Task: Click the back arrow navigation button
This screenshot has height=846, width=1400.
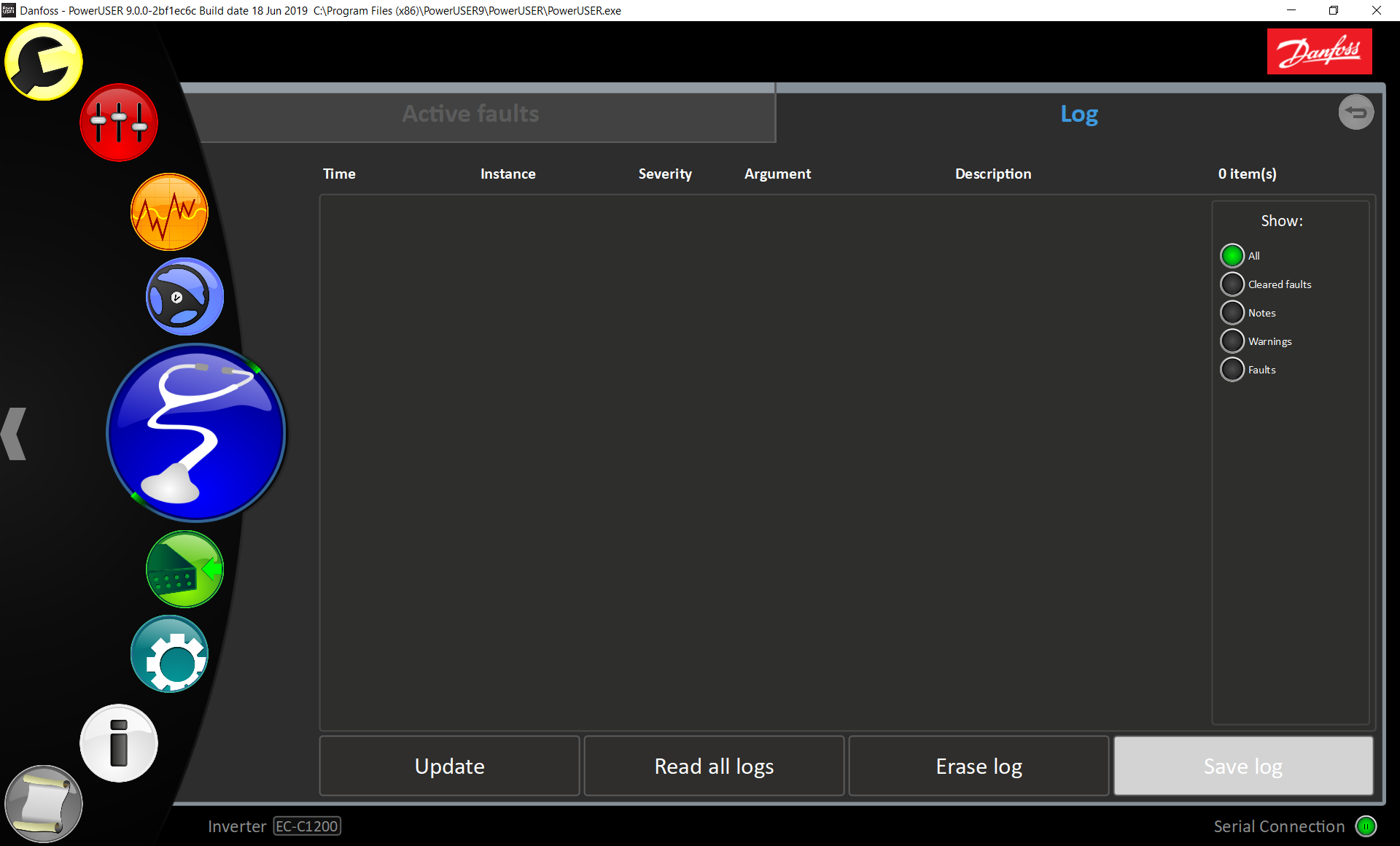Action: click(x=1357, y=111)
